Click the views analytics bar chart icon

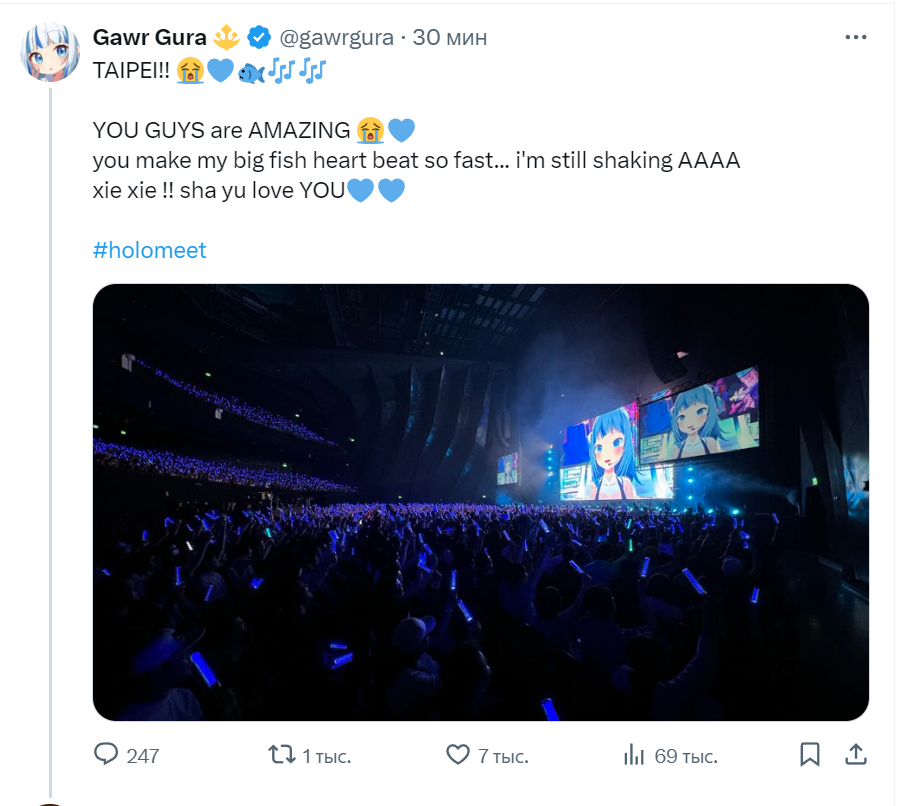pos(634,755)
